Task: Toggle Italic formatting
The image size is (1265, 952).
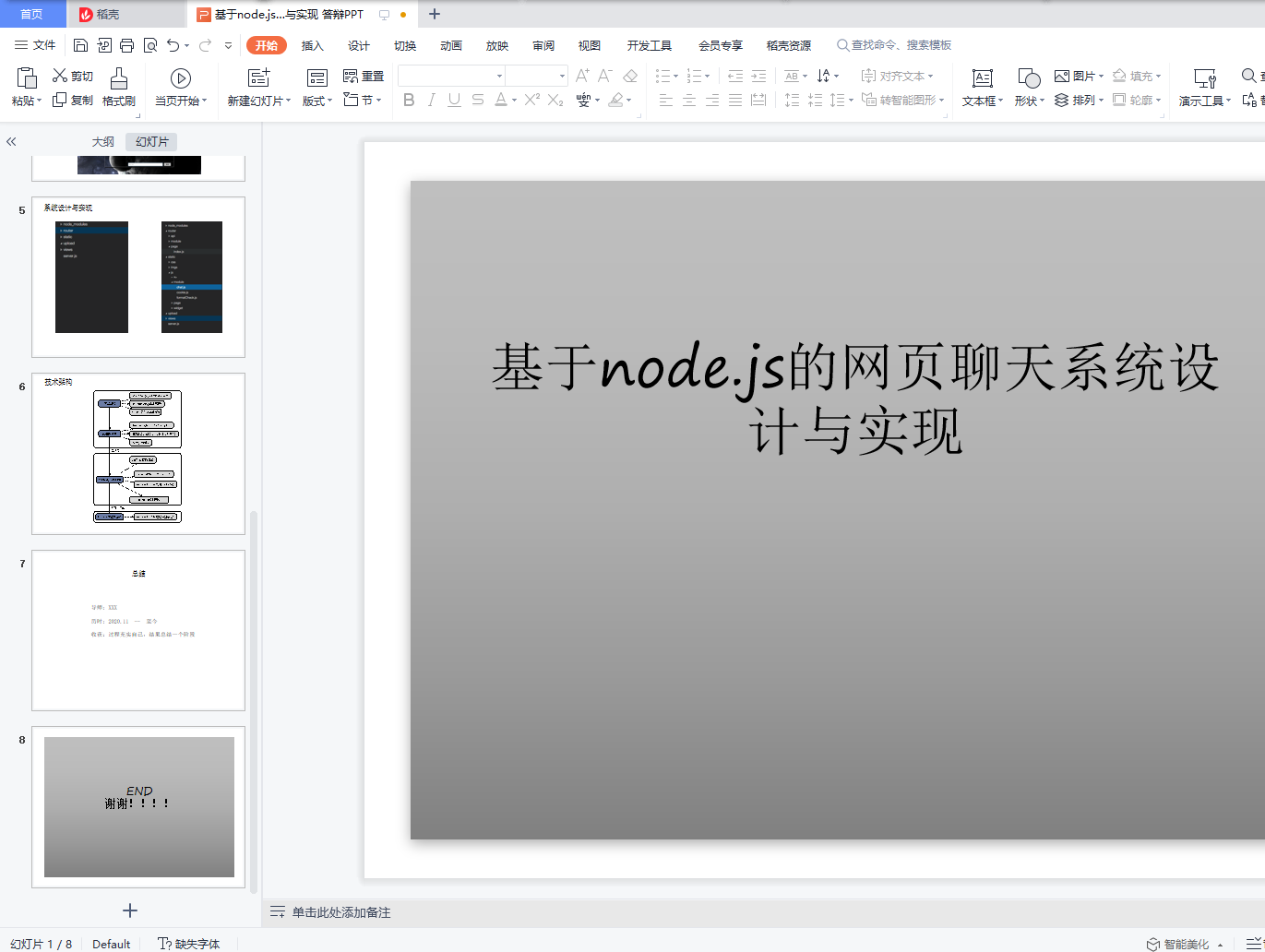Action: [432, 100]
